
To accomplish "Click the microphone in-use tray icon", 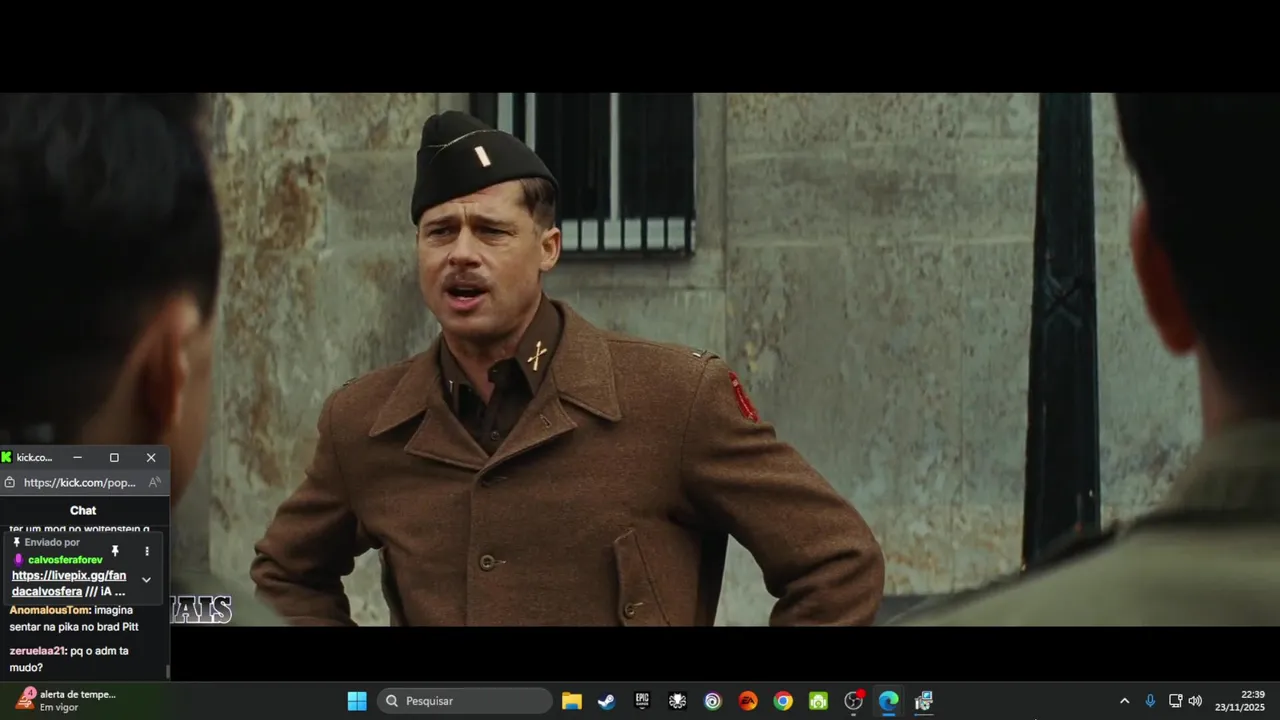I will tap(1150, 701).
